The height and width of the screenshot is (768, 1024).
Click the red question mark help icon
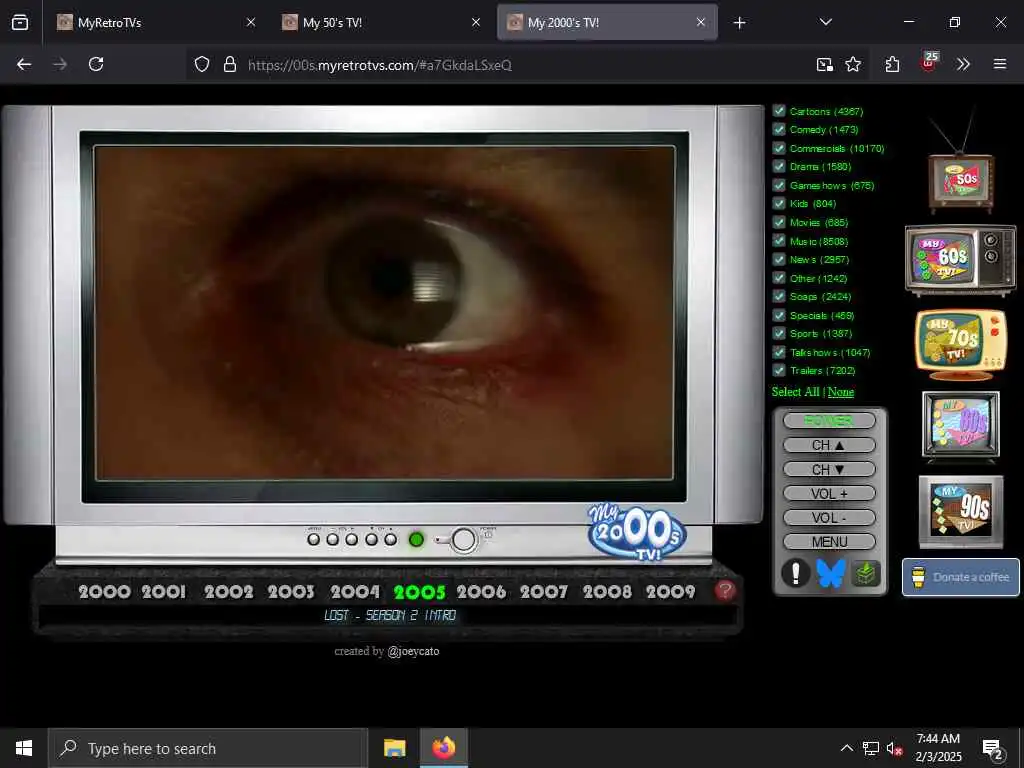pos(725,590)
